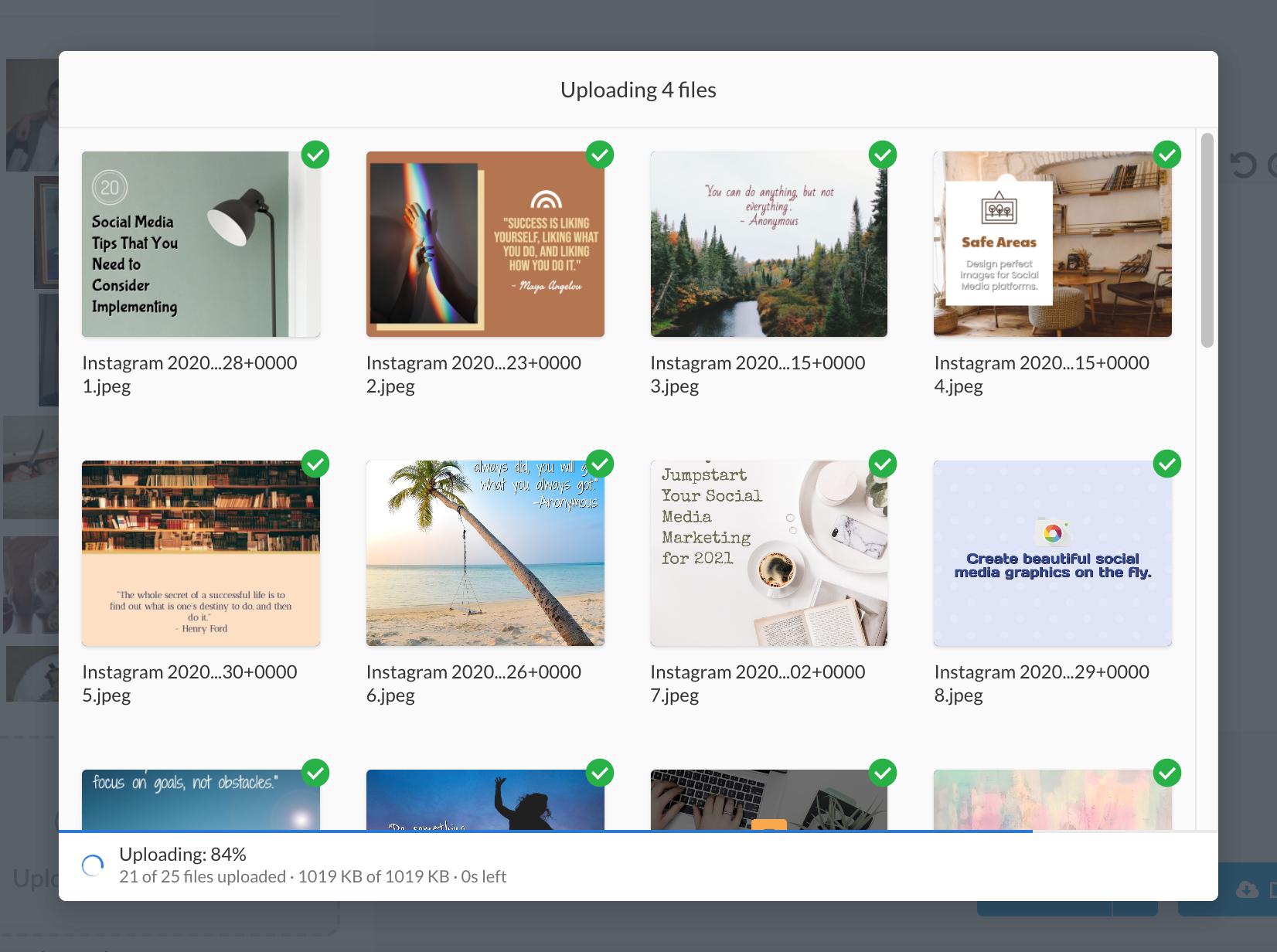
Task: Click the dialog scrollbar on the right
Action: pos(1204,232)
